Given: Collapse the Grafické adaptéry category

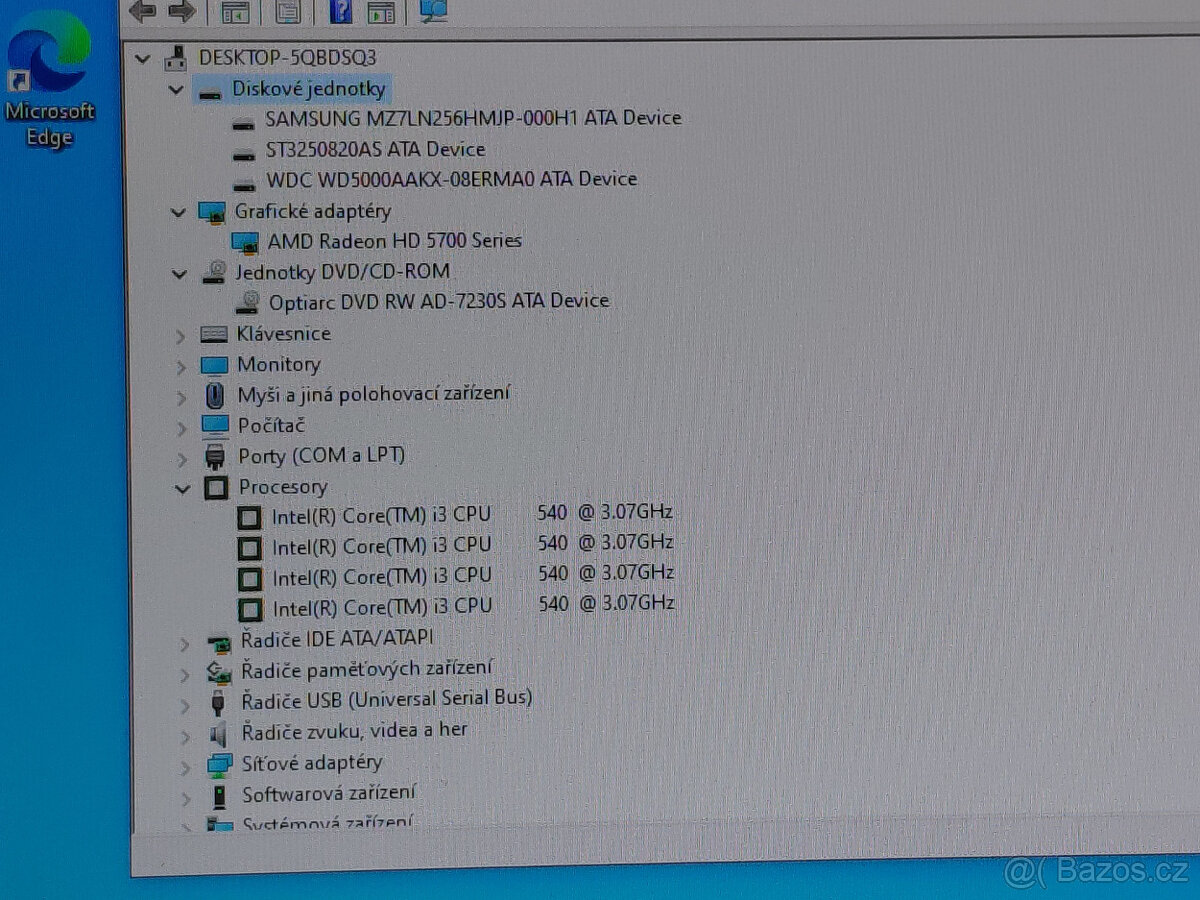Looking at the screenshot, I should [178, 213].
